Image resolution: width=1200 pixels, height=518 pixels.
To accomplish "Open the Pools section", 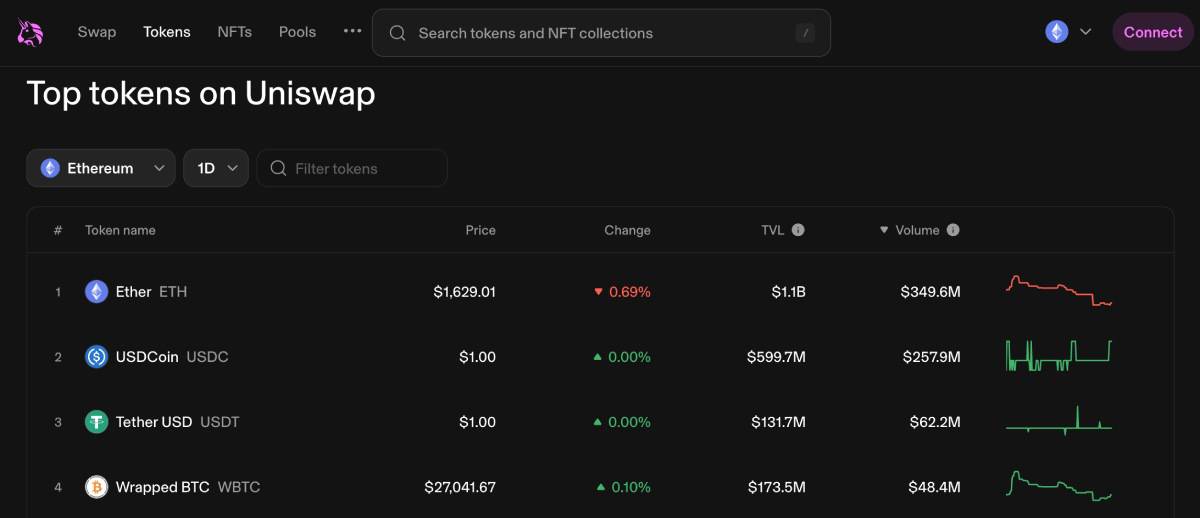I will (297, 32).
